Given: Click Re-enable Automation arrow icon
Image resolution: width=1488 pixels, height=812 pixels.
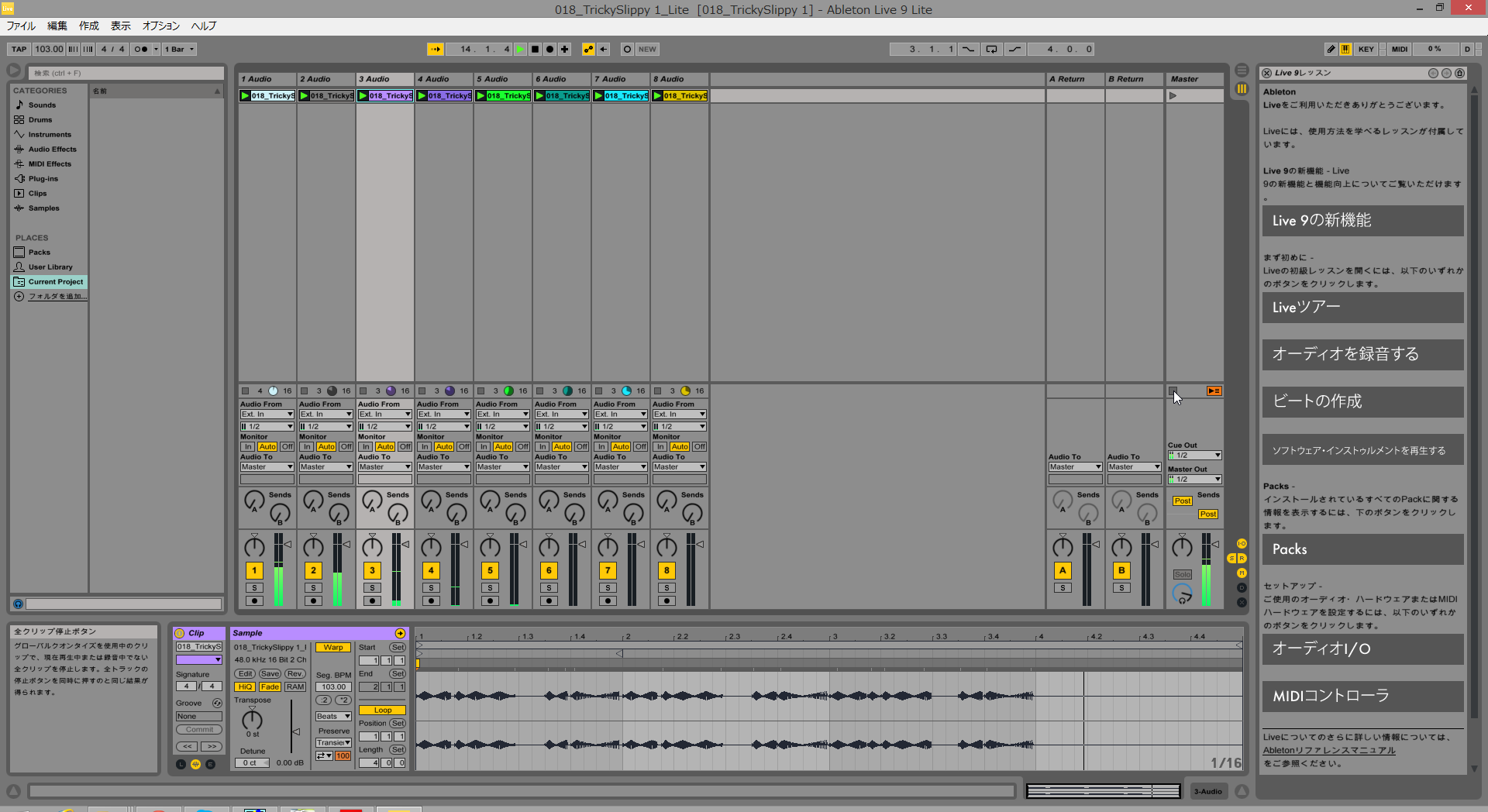Looking at the screenshot, I should 604,49.
